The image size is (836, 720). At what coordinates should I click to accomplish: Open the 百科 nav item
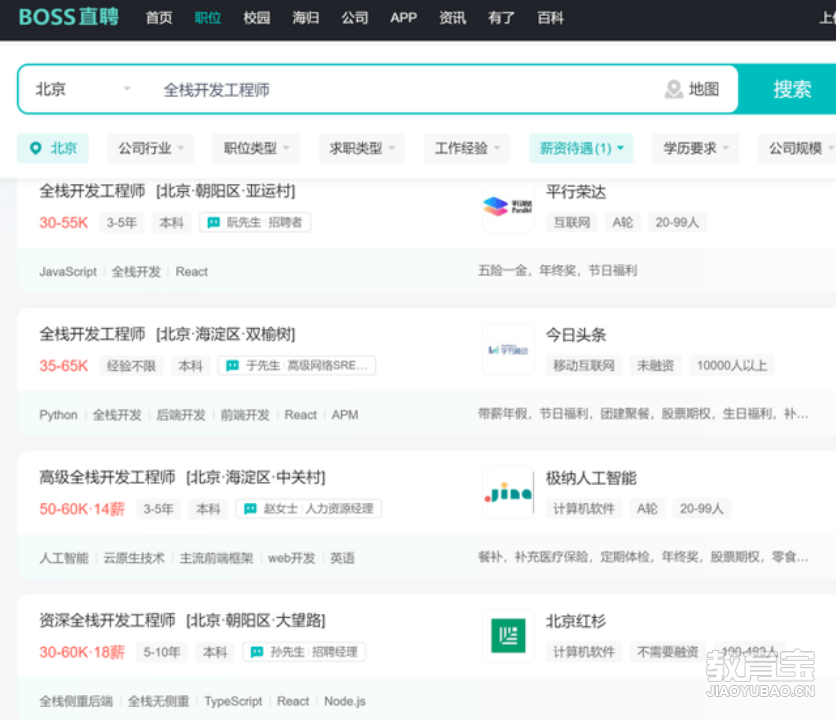pos(550,18)
